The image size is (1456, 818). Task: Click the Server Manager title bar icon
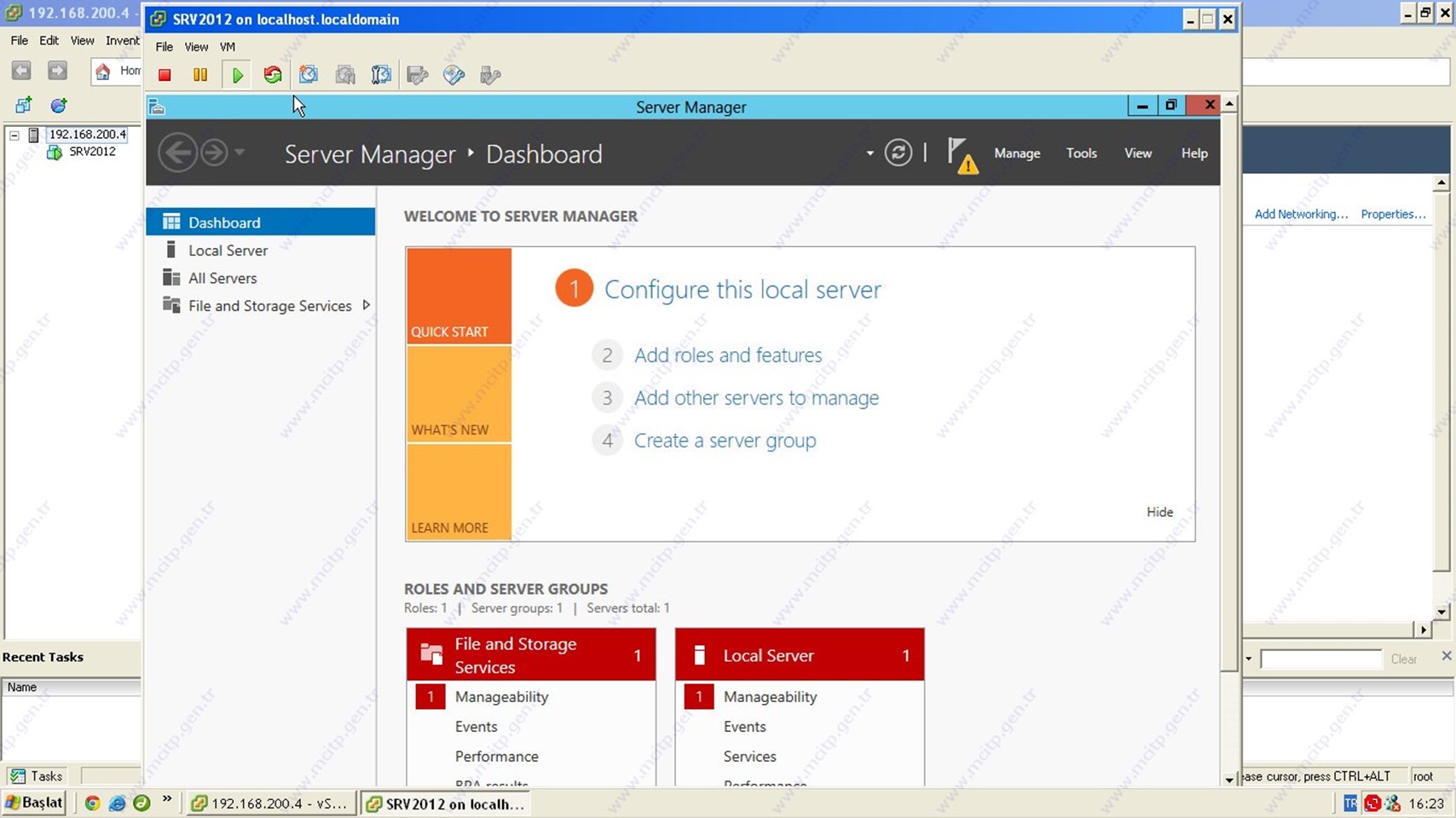(157, 107)
